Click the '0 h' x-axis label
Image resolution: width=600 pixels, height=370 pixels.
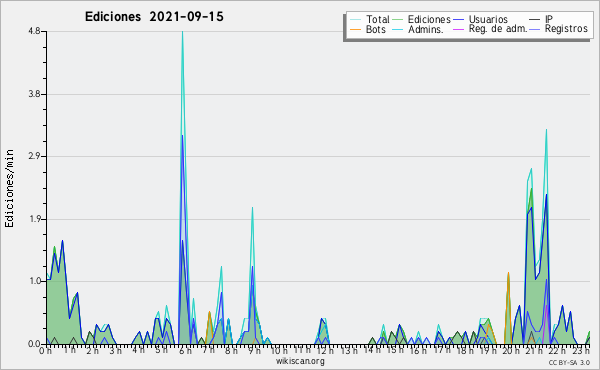point(46,350)
